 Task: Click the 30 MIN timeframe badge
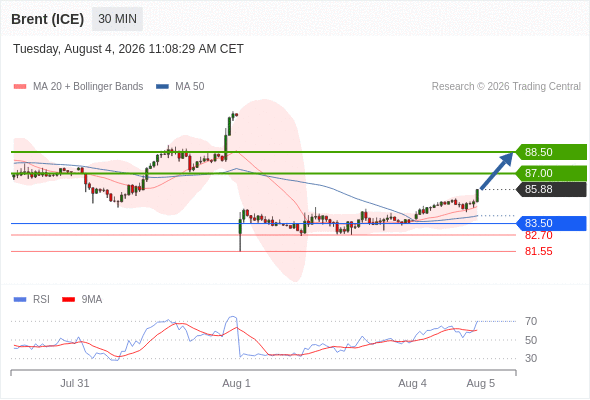(117, 19)
